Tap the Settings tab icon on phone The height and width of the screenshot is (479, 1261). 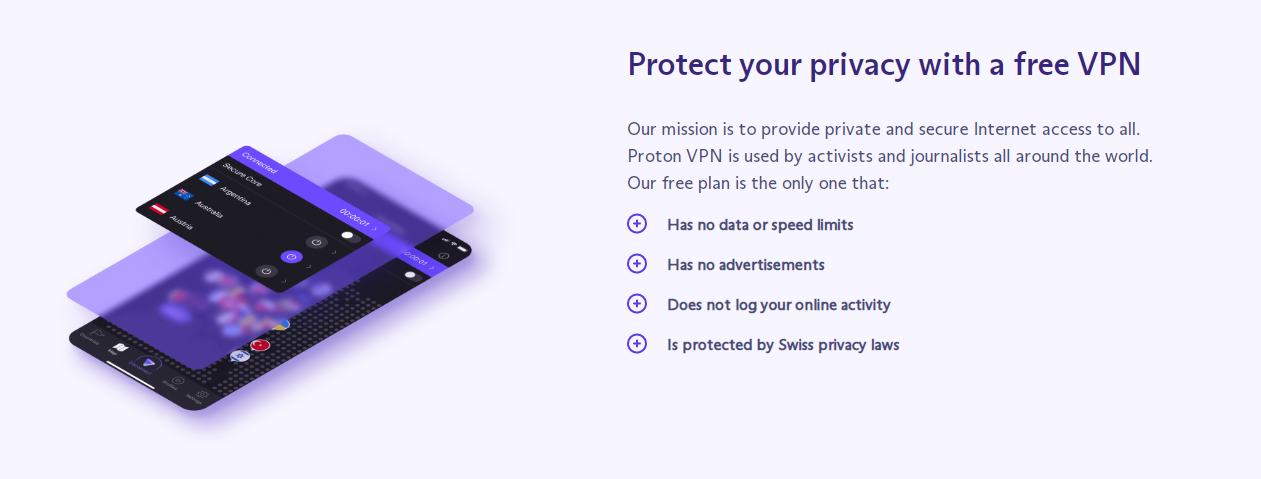[201, 396]
